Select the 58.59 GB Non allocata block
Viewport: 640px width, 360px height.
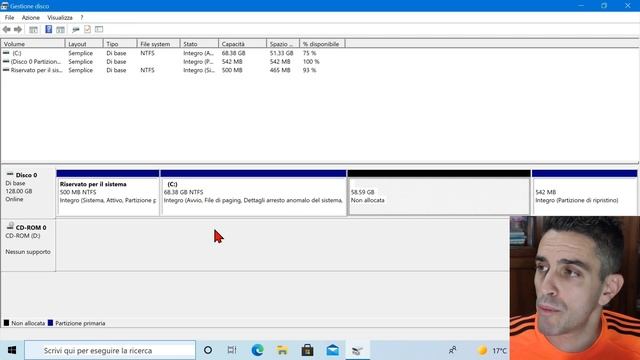pos(439,193)
